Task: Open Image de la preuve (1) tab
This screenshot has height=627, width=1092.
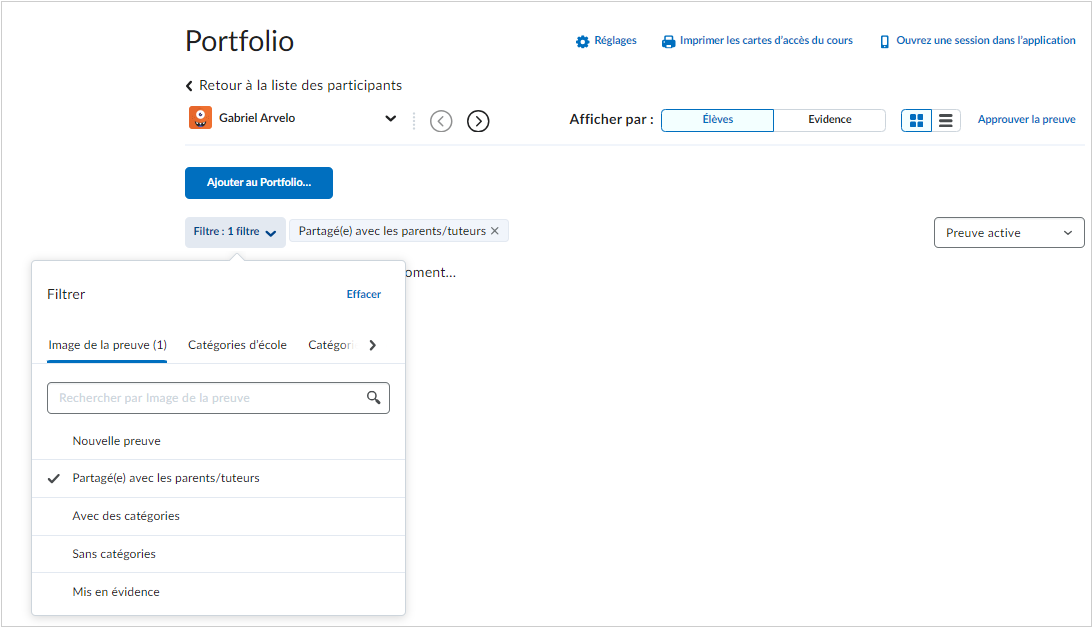Action: [x=107, y=345]
